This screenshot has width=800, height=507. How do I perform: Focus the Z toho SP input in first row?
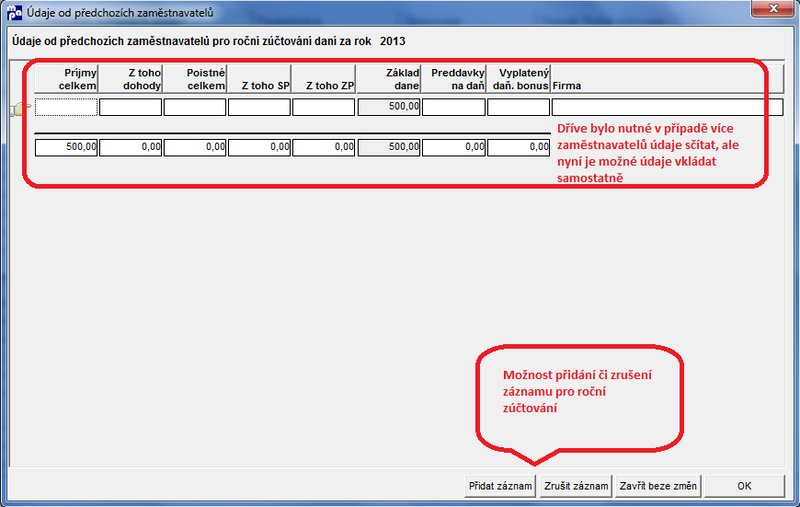259,107
